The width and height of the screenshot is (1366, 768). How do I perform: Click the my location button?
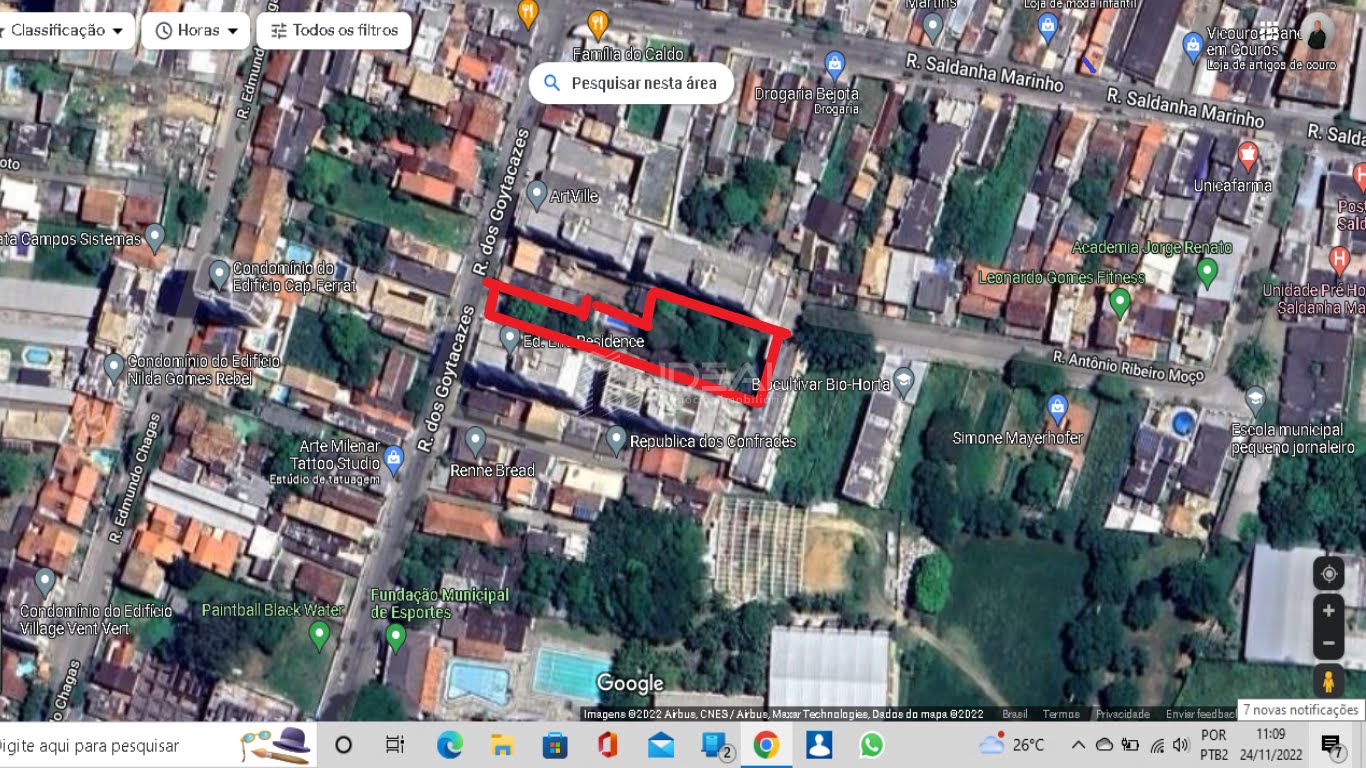click(1329, 574)
